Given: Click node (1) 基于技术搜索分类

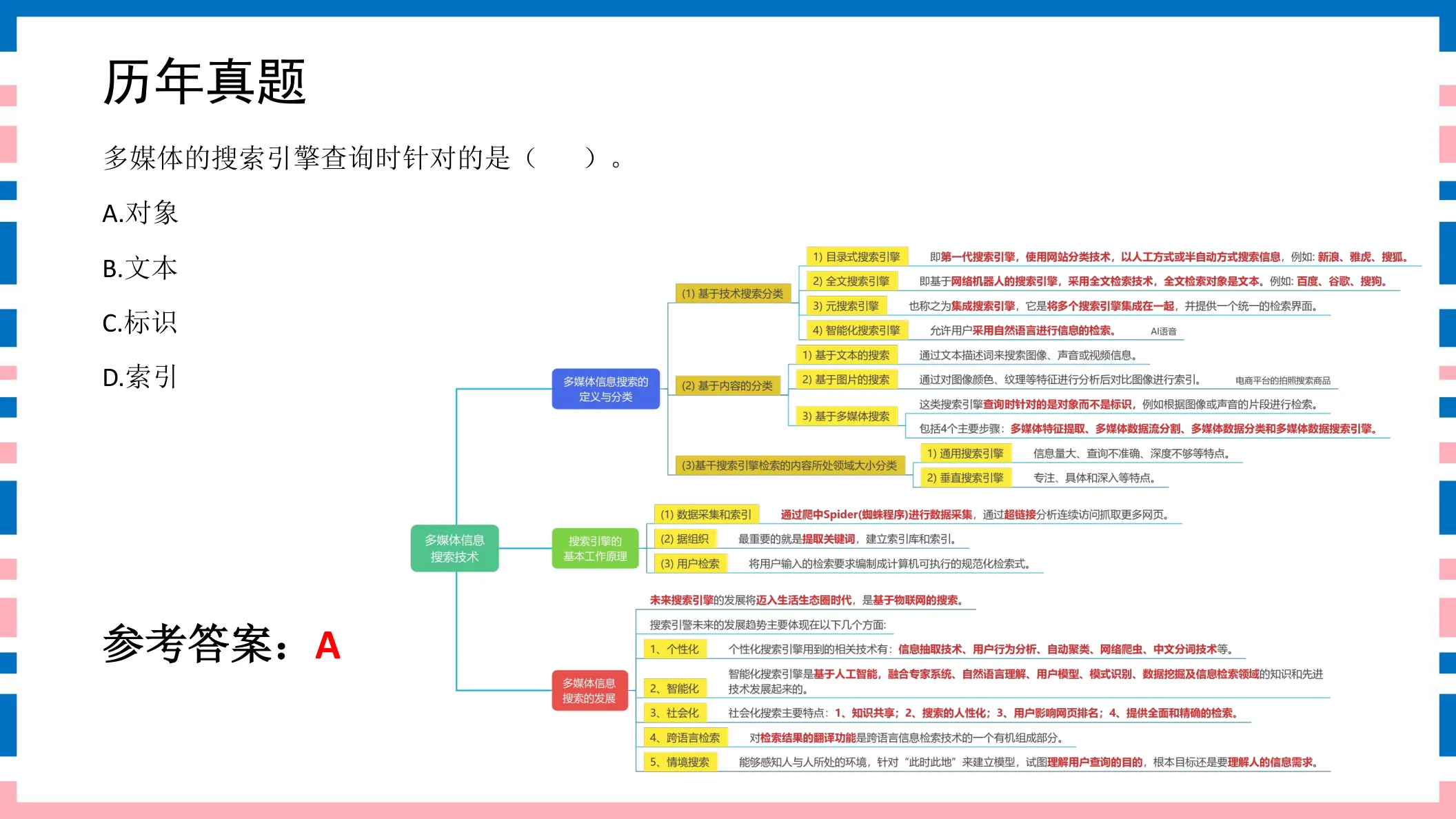Looking at the screenshot, I should pyautogui.click(x=732, y=294).
